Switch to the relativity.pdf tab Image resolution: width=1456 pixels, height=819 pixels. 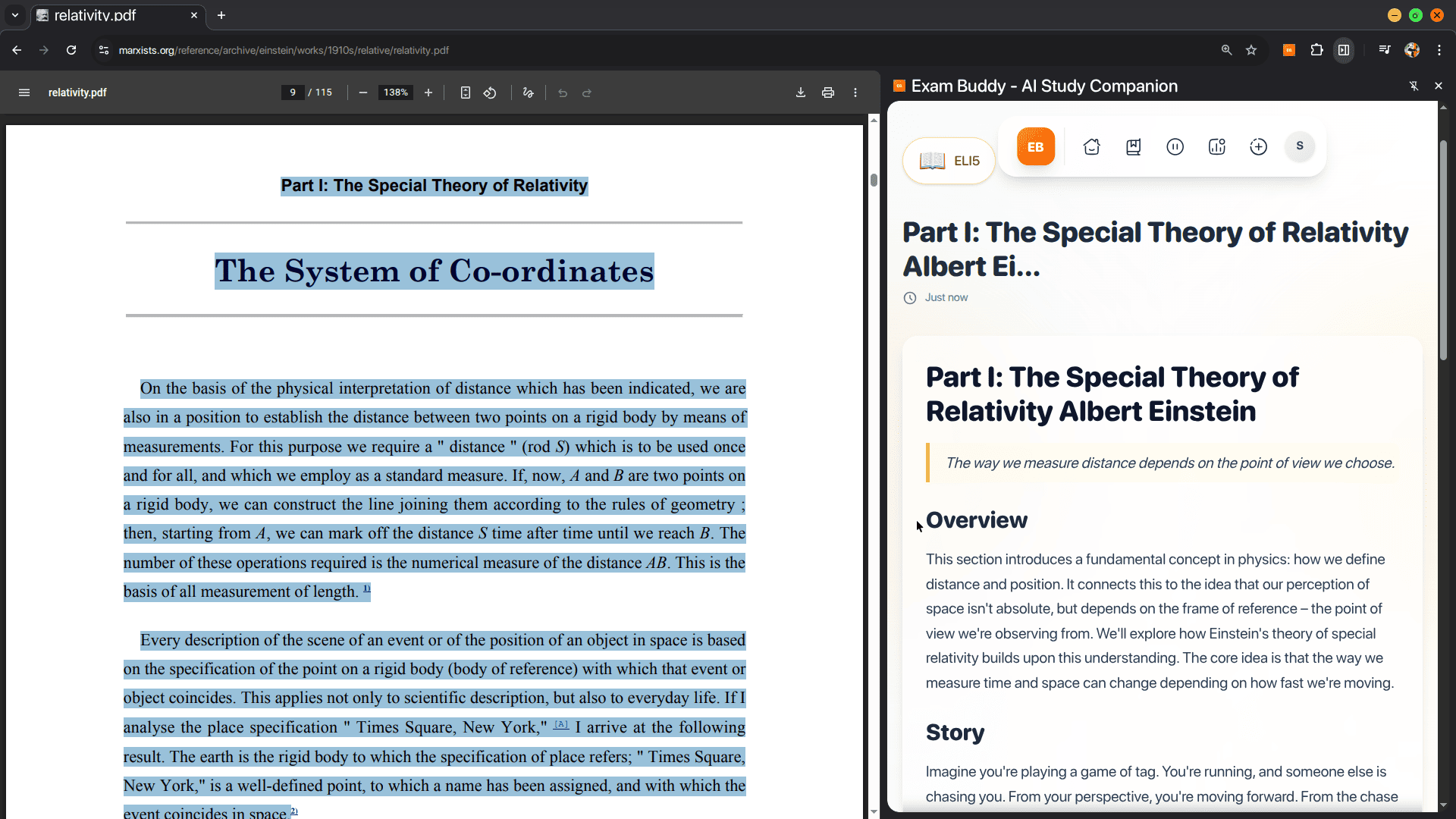(114, 15)
